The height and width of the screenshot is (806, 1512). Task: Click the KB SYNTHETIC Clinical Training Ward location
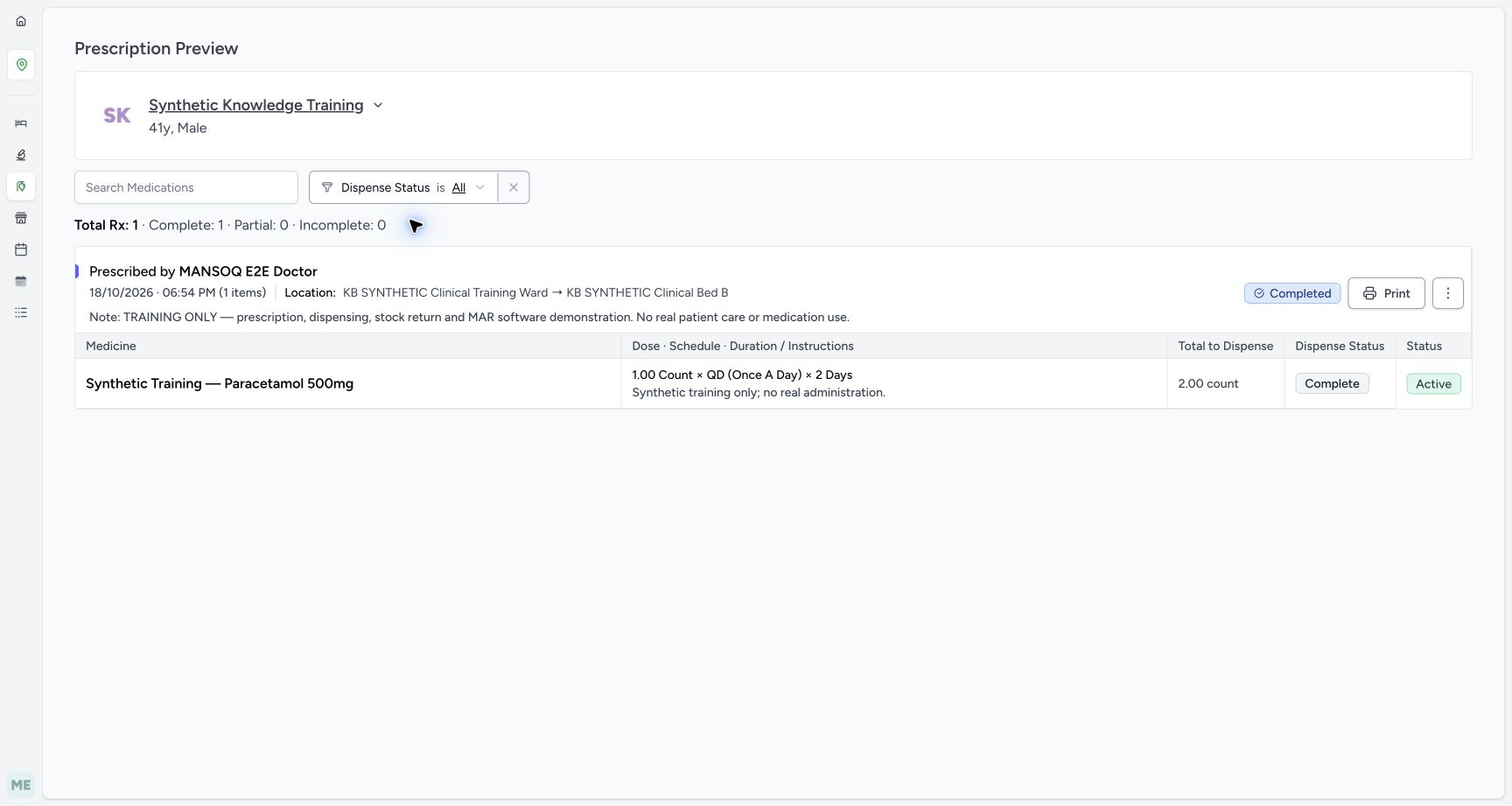tap(445, 292)
